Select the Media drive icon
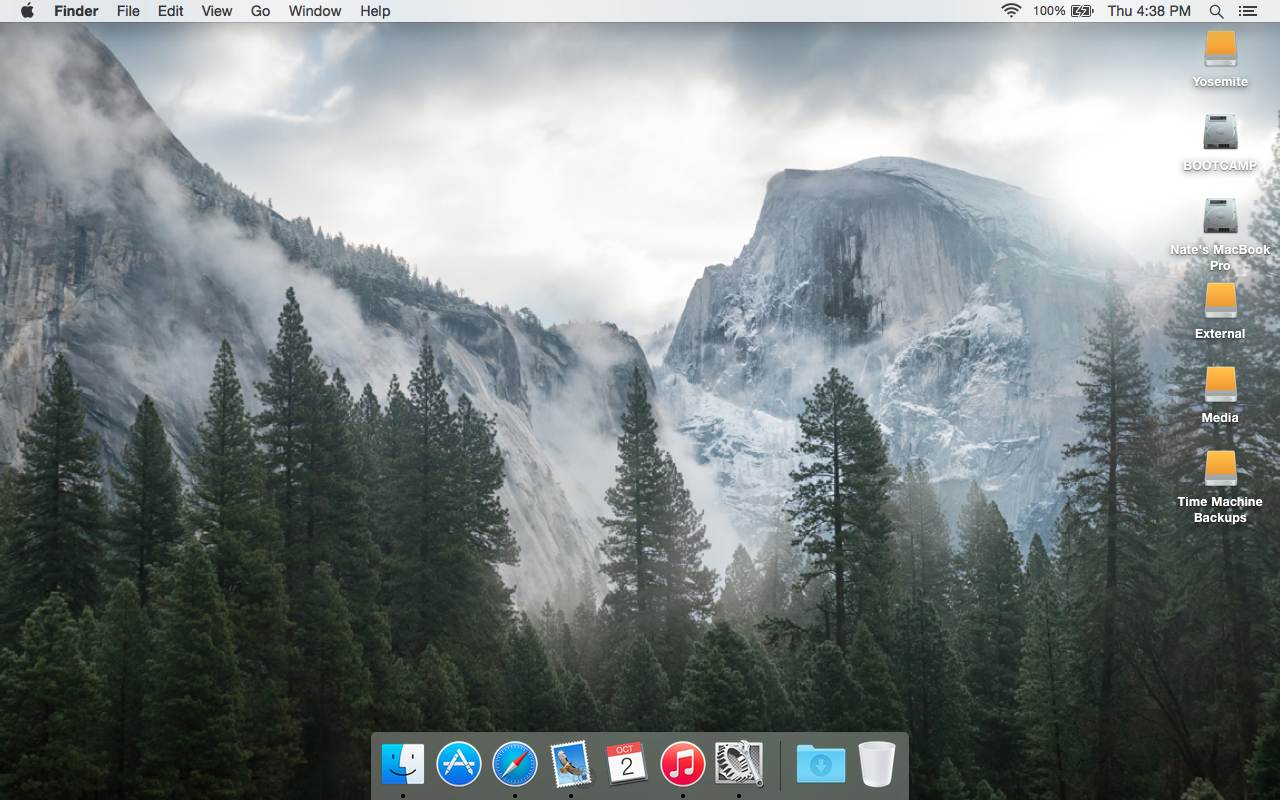 click(x=1220, y=385)
